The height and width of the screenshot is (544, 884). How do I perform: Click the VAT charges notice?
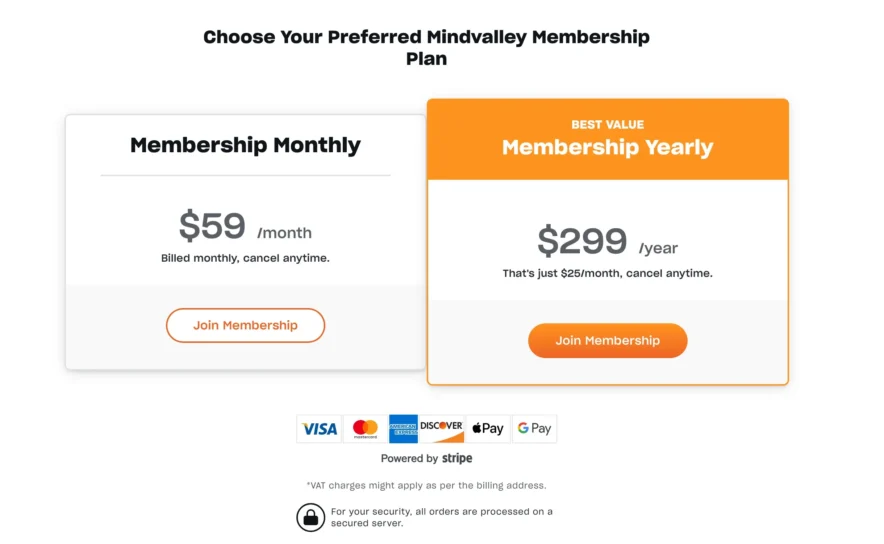click(426, 486)
